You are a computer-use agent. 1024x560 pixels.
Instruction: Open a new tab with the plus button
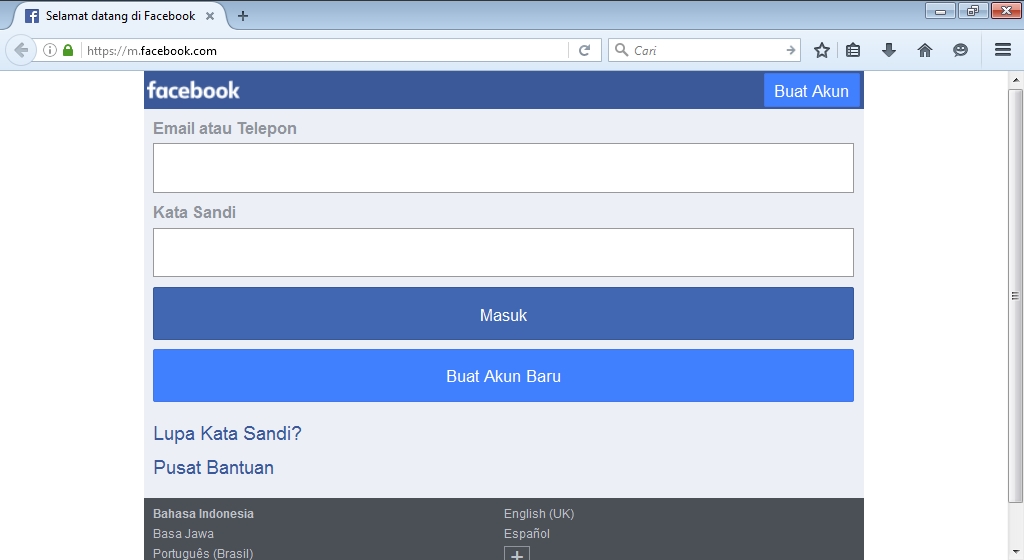(x=243, y=16)
